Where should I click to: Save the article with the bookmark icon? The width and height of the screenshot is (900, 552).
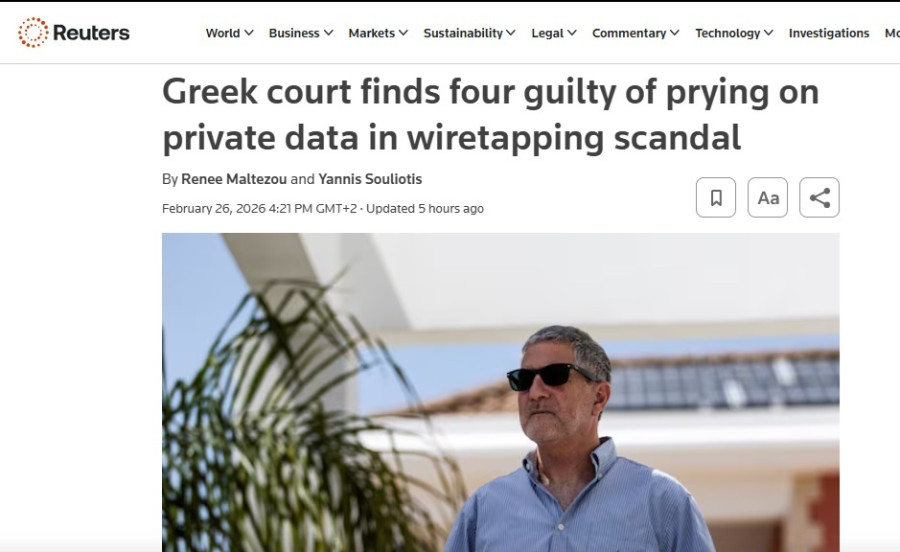click(716, 197)
